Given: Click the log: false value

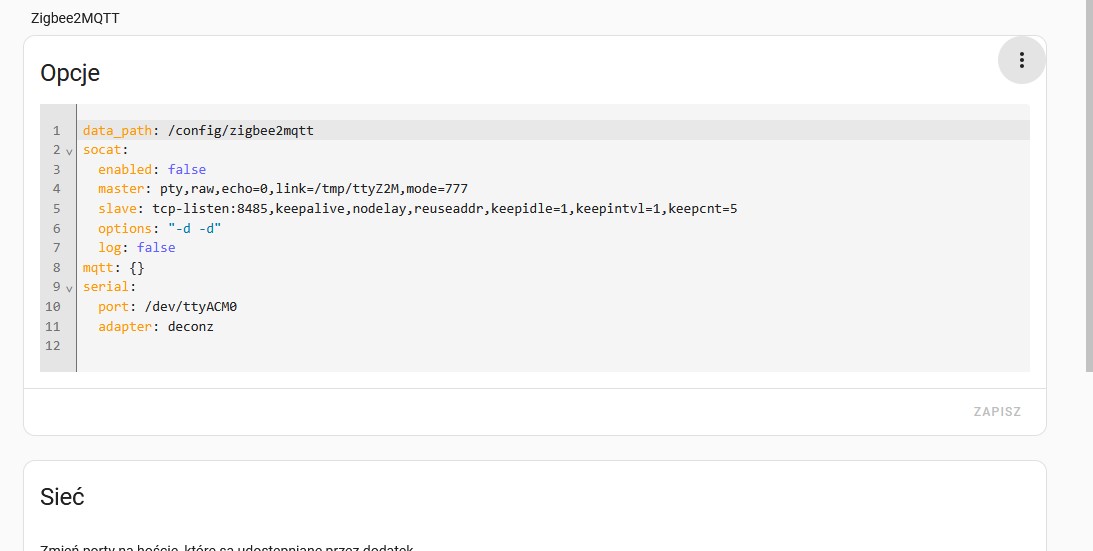Looking at the screenshot, I should tap(156, 248).
